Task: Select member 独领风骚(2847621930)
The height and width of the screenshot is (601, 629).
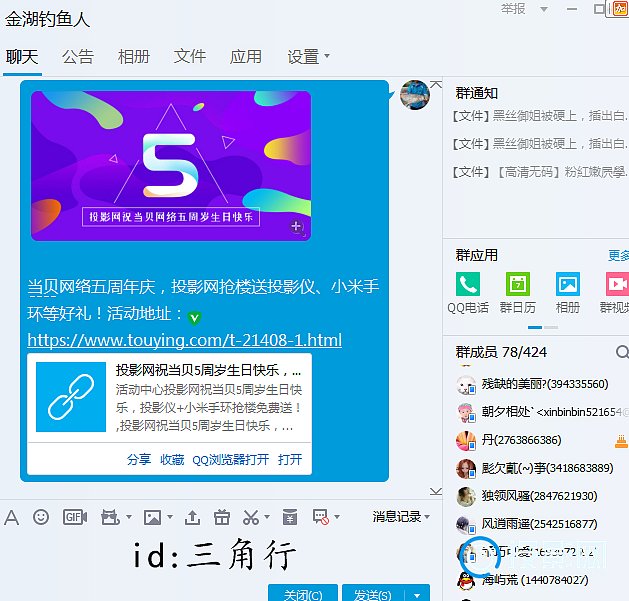Action: point(540,496)
